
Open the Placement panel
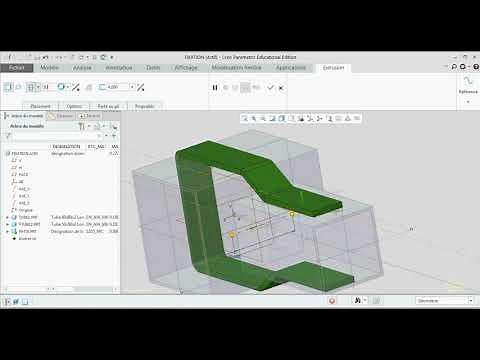(x=40, y=106)
